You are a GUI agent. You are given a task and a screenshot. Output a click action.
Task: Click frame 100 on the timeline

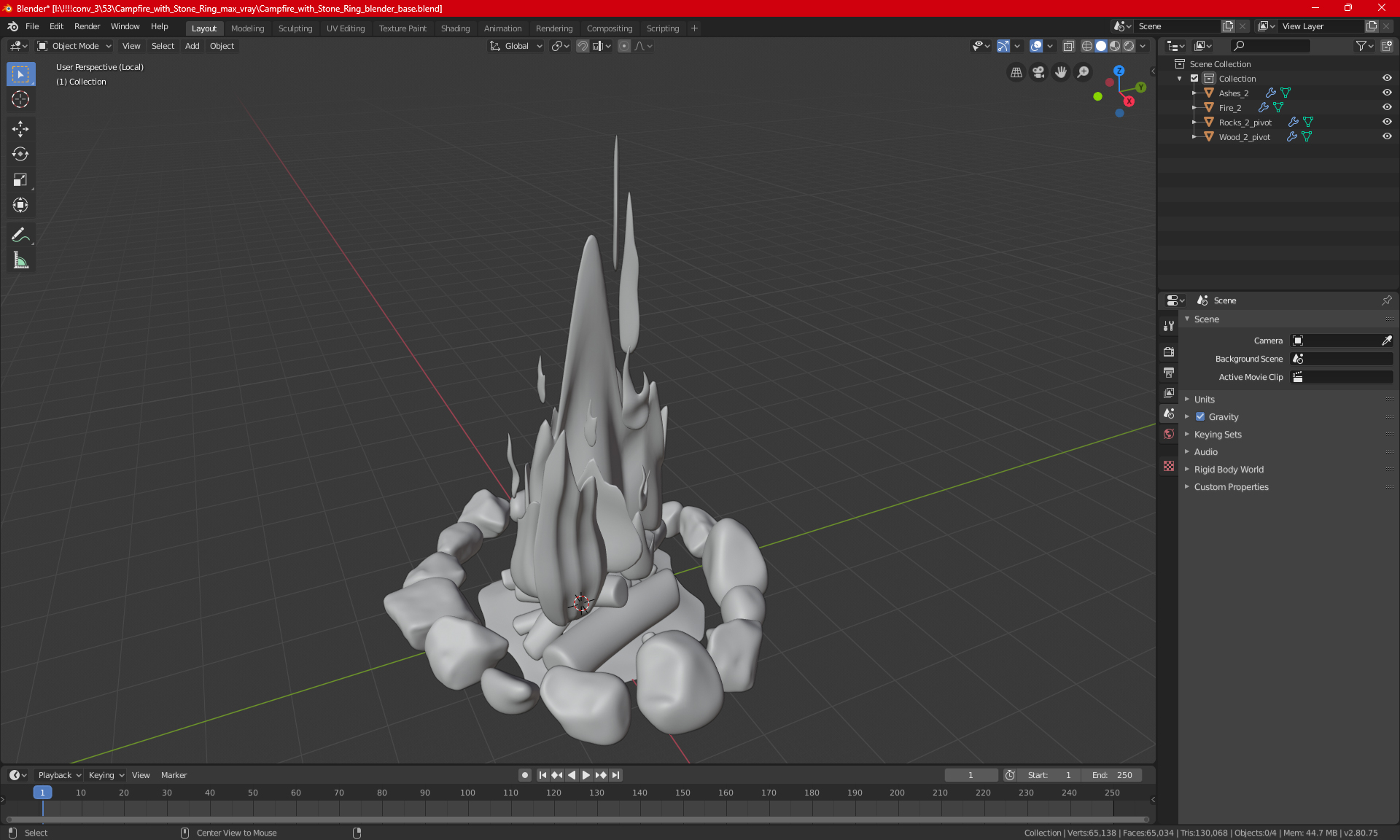point(467,793)
